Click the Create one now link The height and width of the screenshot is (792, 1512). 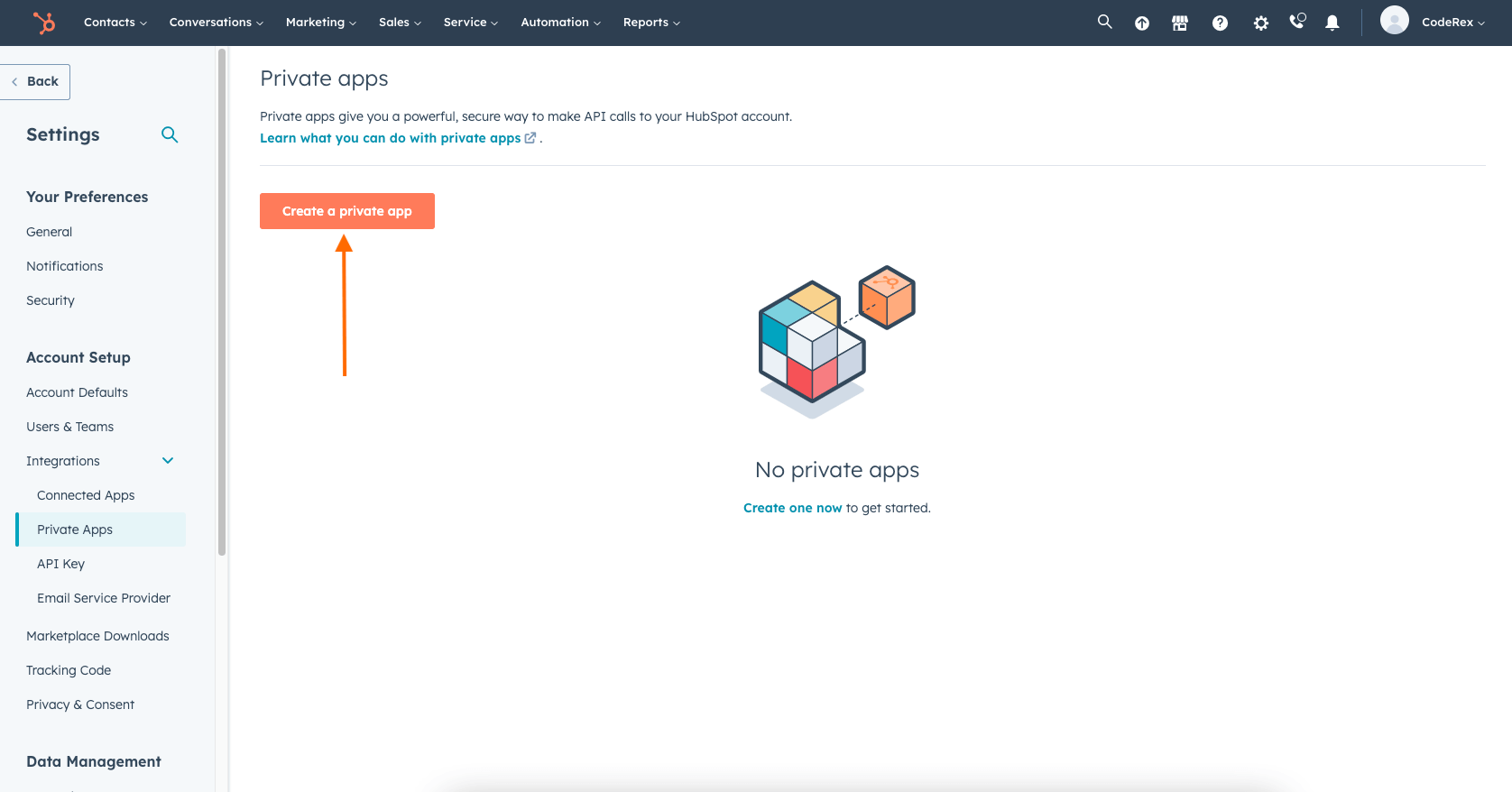pos(793,508)
